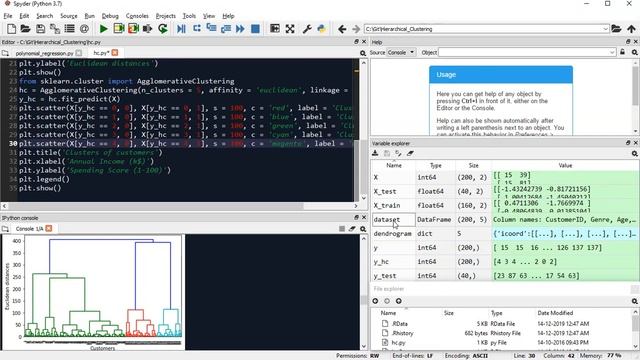Step into function debug icon

[211, 29]
